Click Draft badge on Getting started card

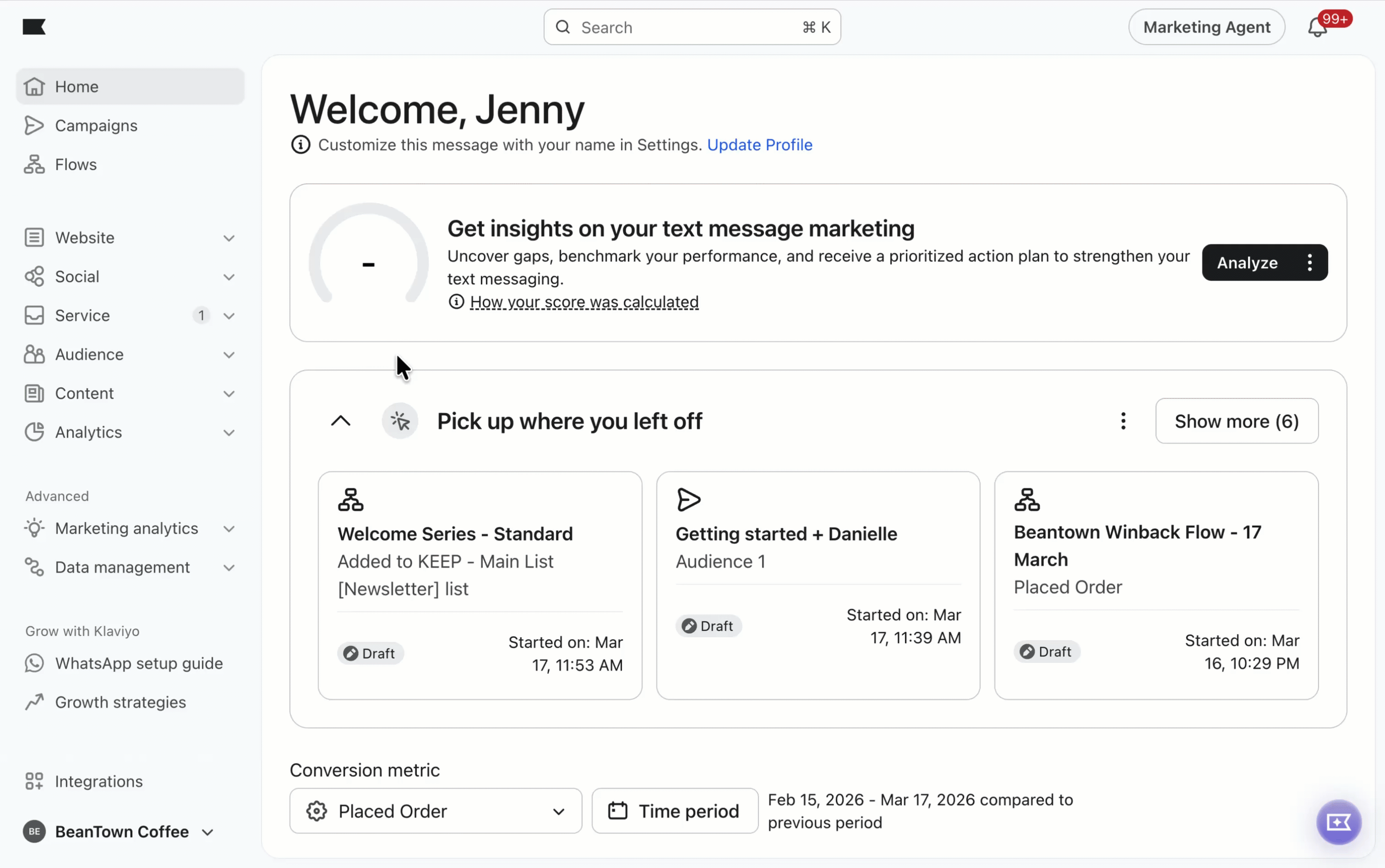pos(709,626)
